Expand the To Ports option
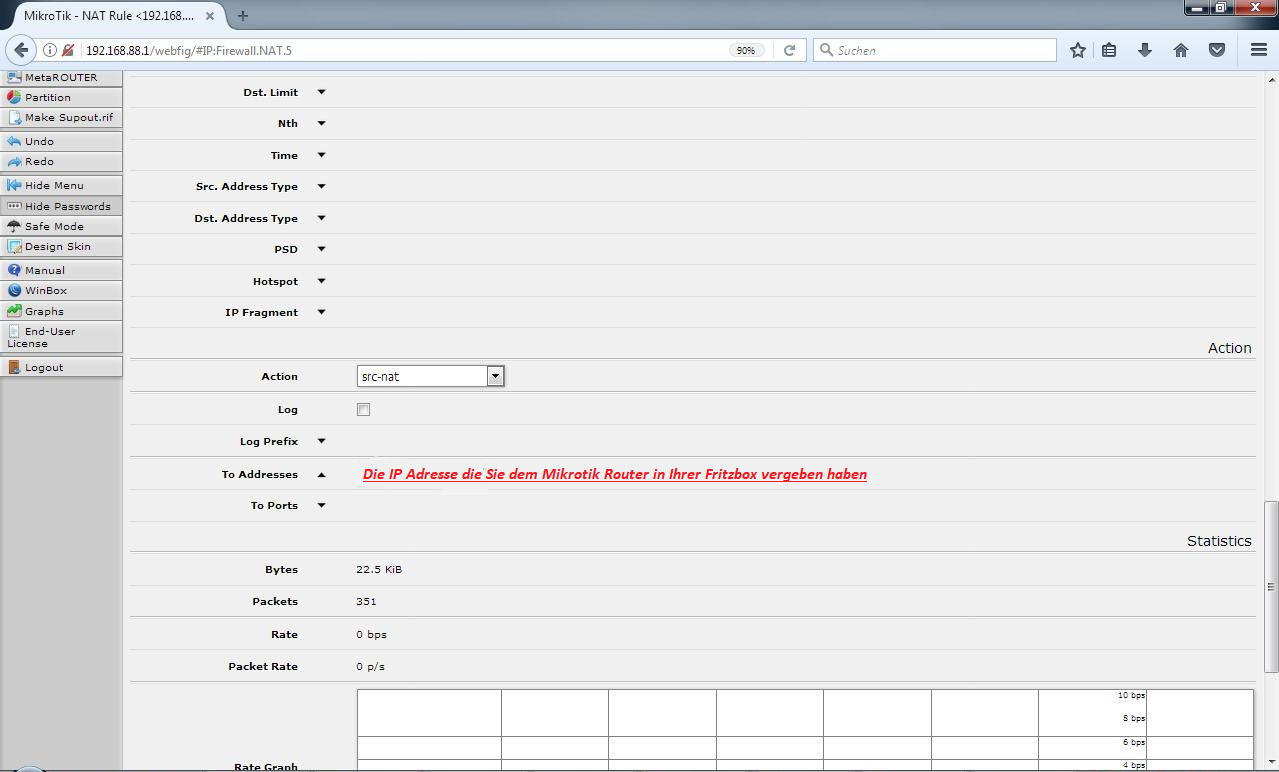1279x772 pixels. [321, 505]
